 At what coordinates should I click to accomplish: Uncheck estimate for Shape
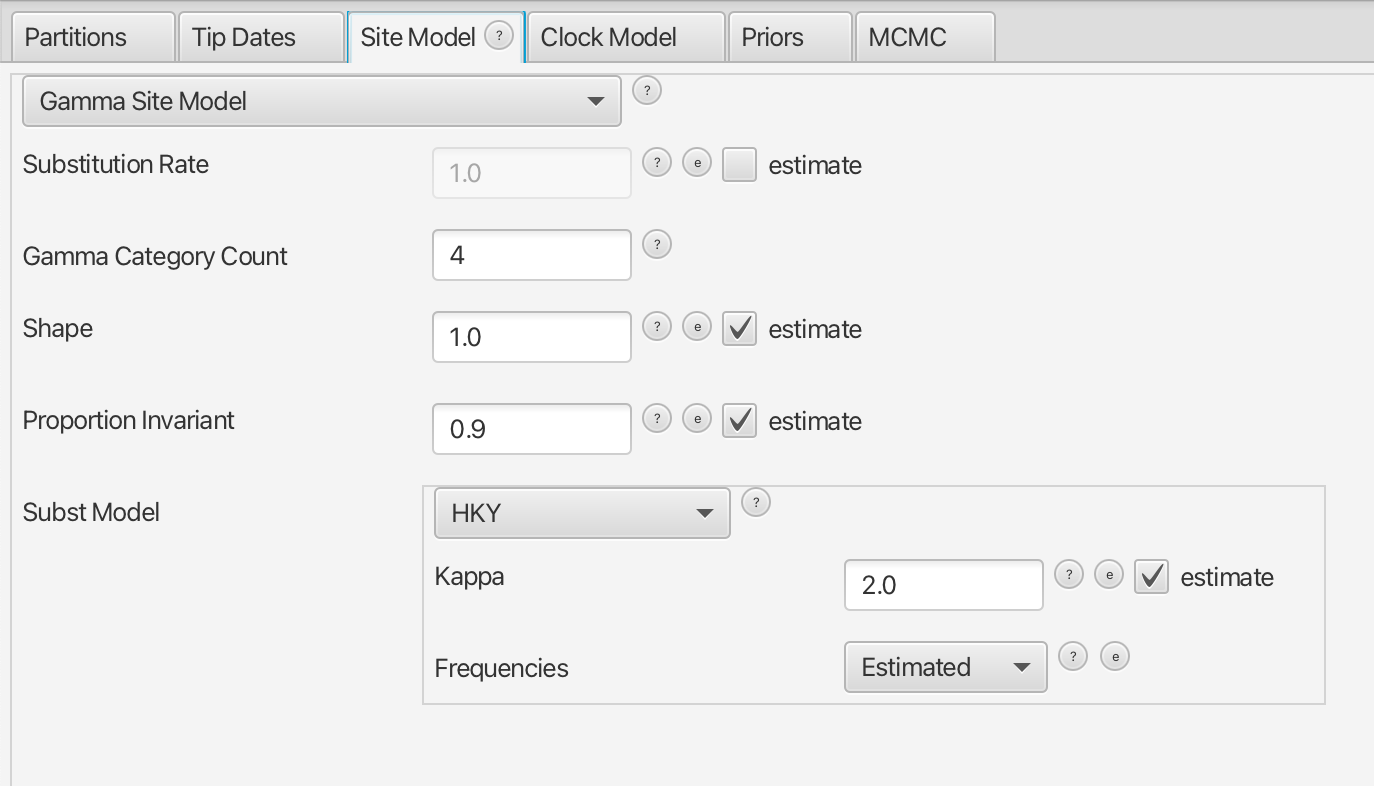739,329
